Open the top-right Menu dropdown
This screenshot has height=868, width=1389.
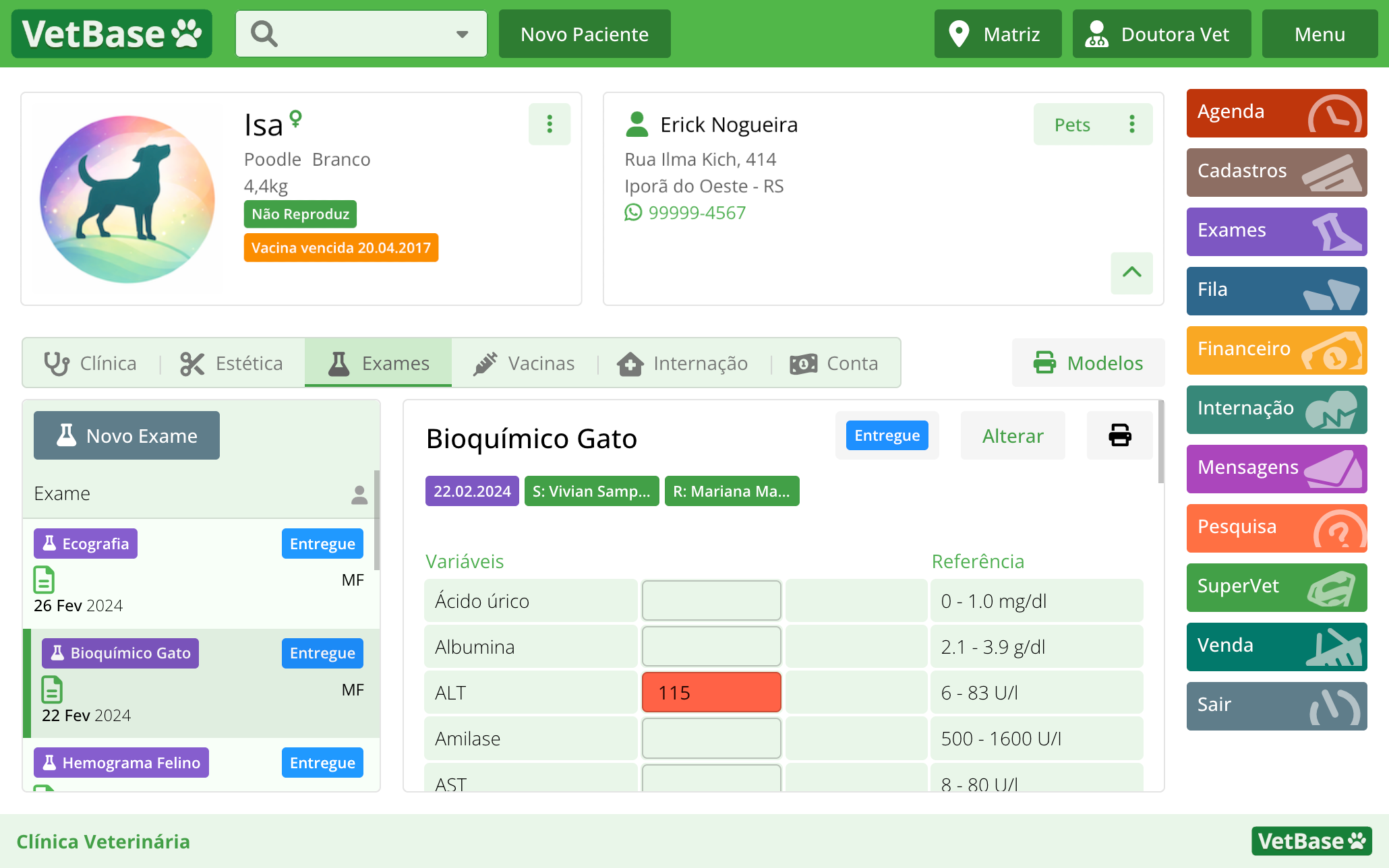[1319, 34]
